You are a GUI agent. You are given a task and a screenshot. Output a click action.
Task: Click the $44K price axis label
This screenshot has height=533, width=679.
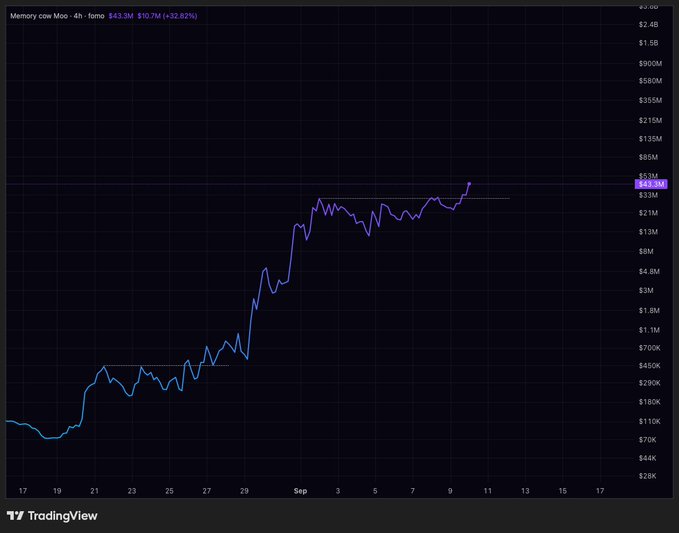click(x=648, y=458)
